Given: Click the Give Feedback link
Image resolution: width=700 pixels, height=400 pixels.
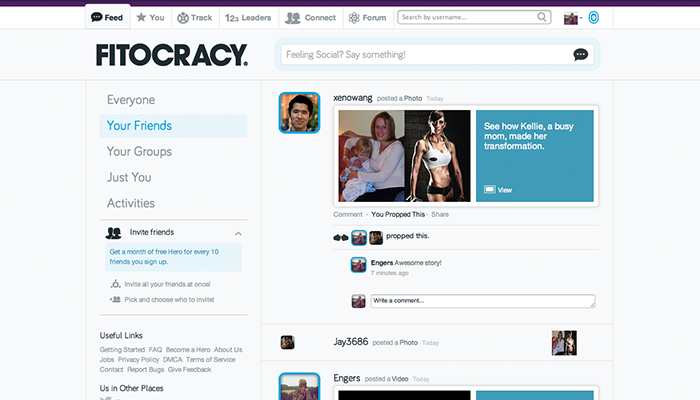Looking at the screenshot, I should [x=190, y=369].
